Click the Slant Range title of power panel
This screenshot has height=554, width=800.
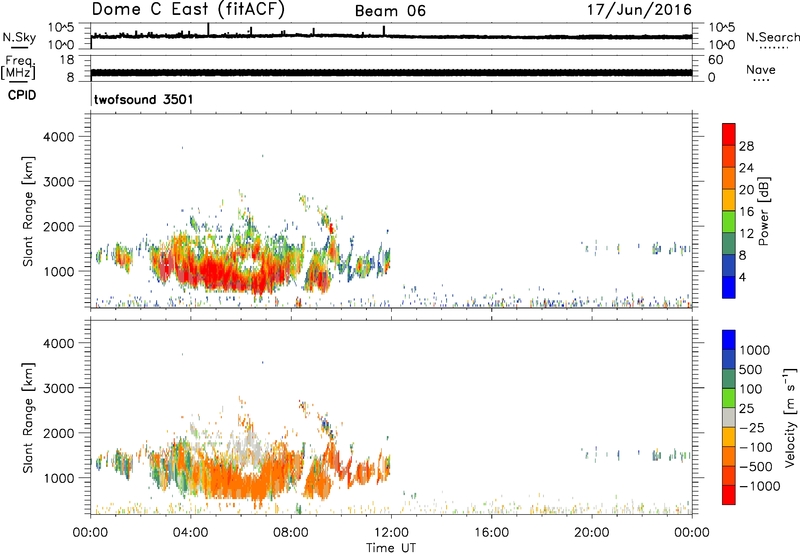[x=28, y=211]
